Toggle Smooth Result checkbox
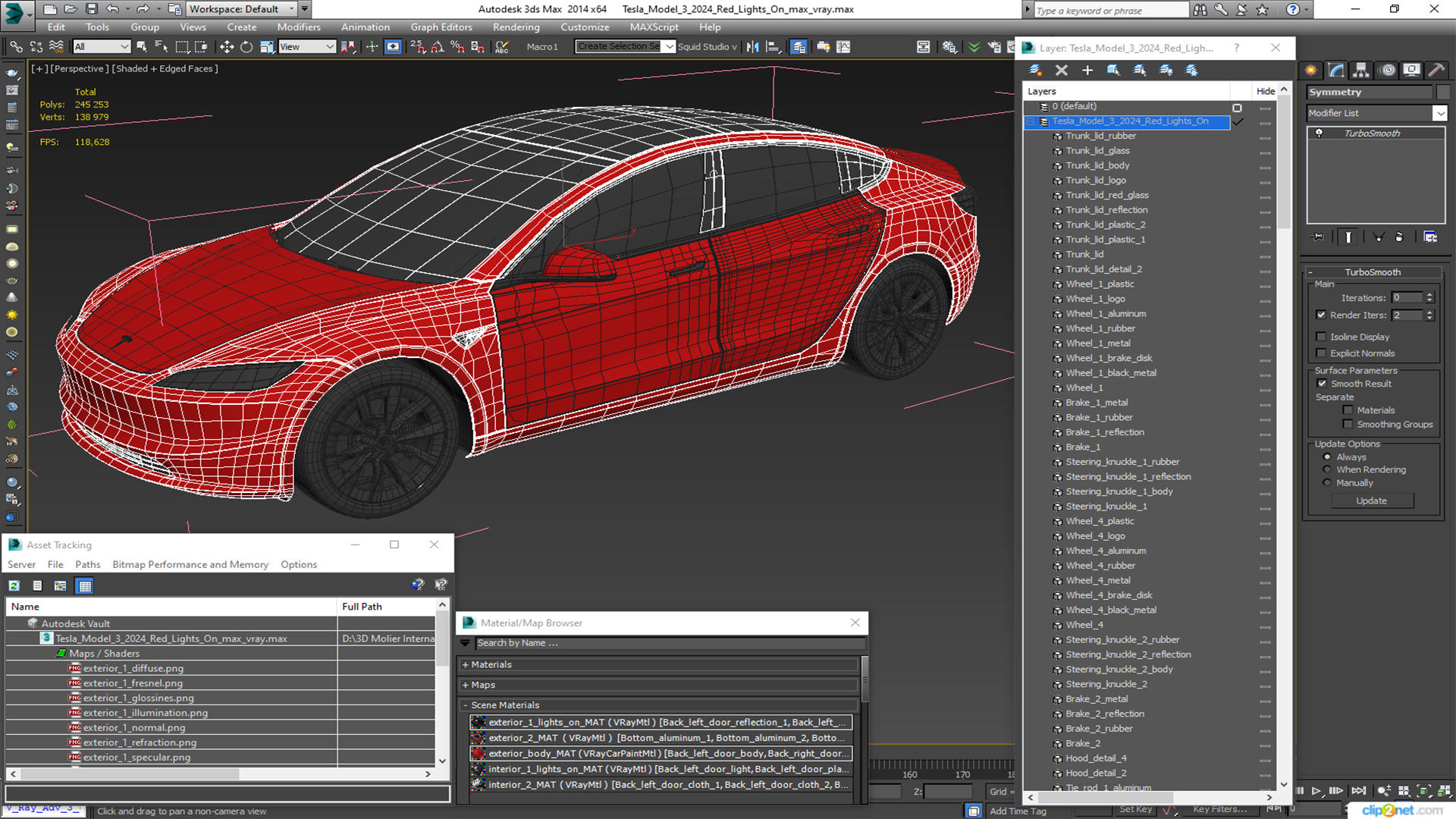The width and height of the screenshot is (1456, 819). (x=1322, y=384)
